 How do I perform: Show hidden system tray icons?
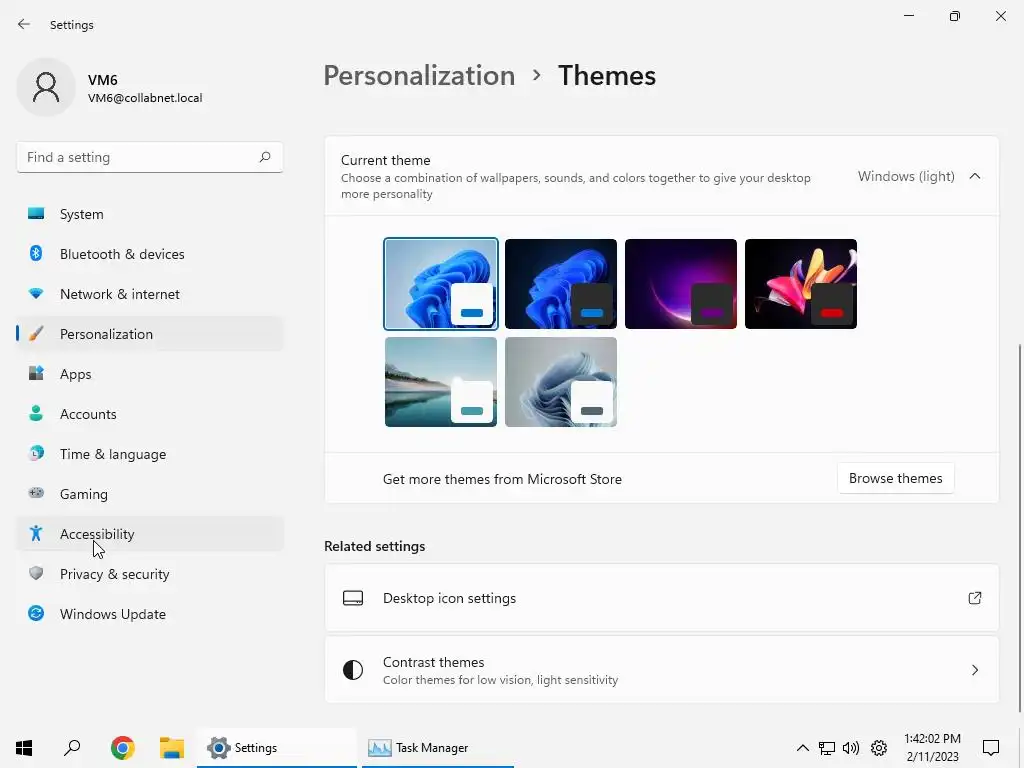pyautogui.click(x=803, y=748)
